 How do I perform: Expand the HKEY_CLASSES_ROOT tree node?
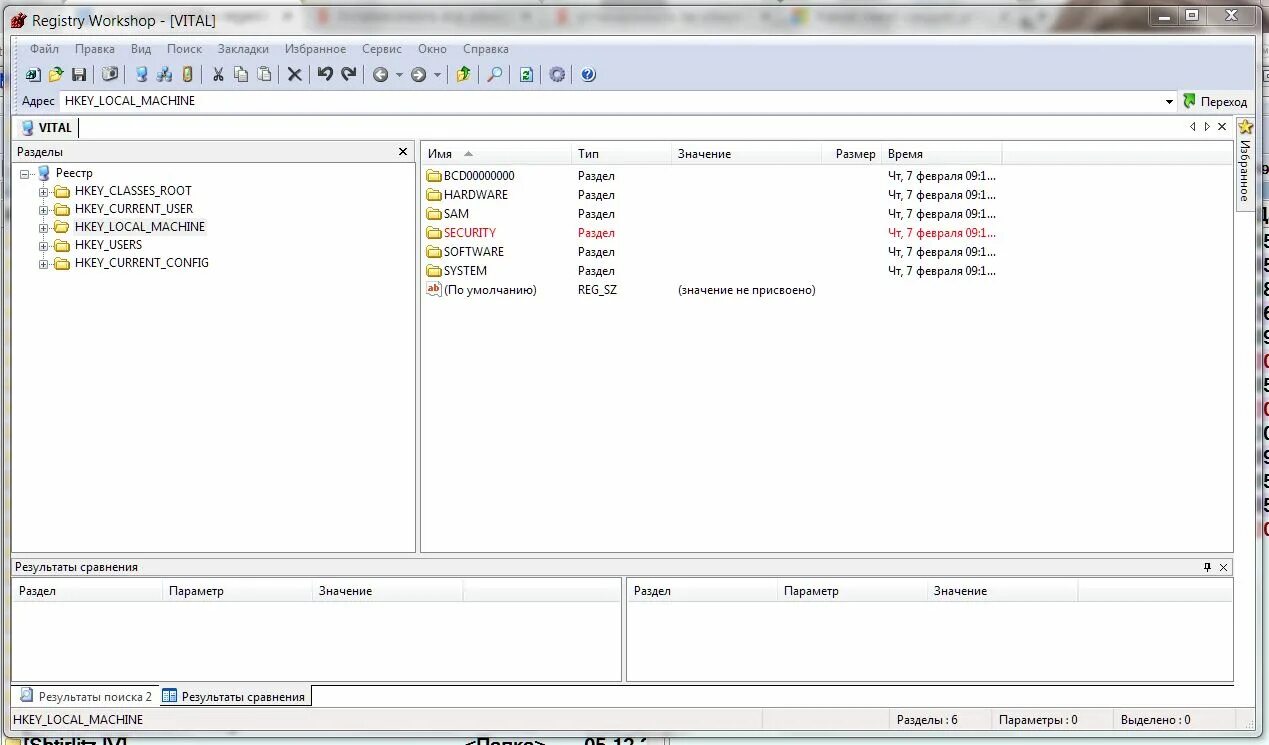point(44,191)
